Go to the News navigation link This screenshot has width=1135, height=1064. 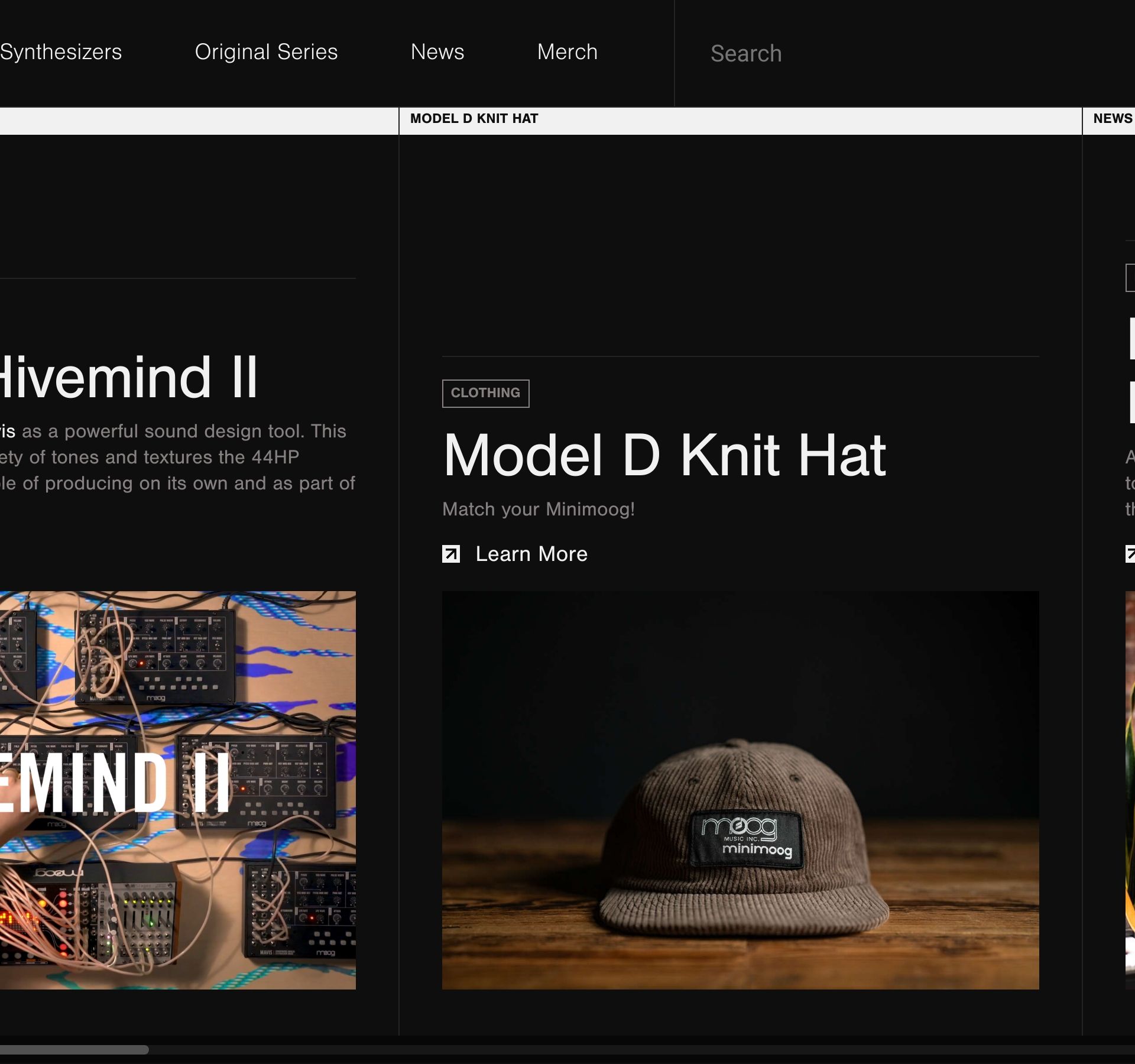437,52
